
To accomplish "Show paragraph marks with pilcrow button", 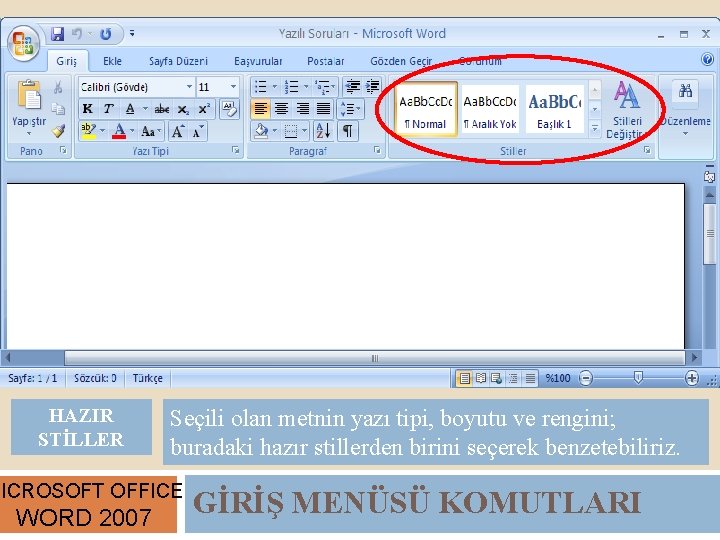I will coord(348,131).
